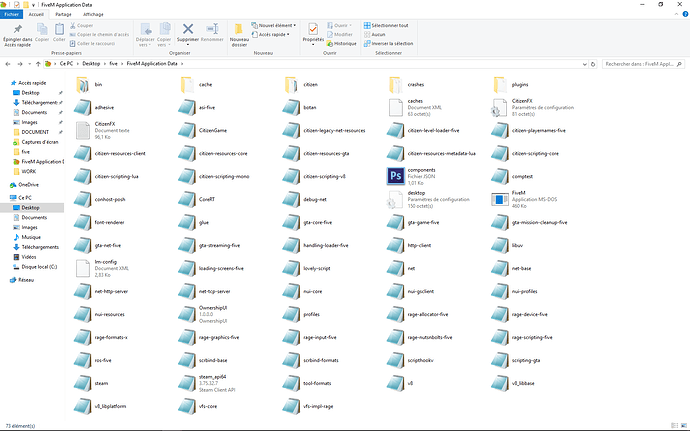Click the back navigation arrow
Image resolution: width=690 pixels, height=431 pixels.
(x=8, y=64)
